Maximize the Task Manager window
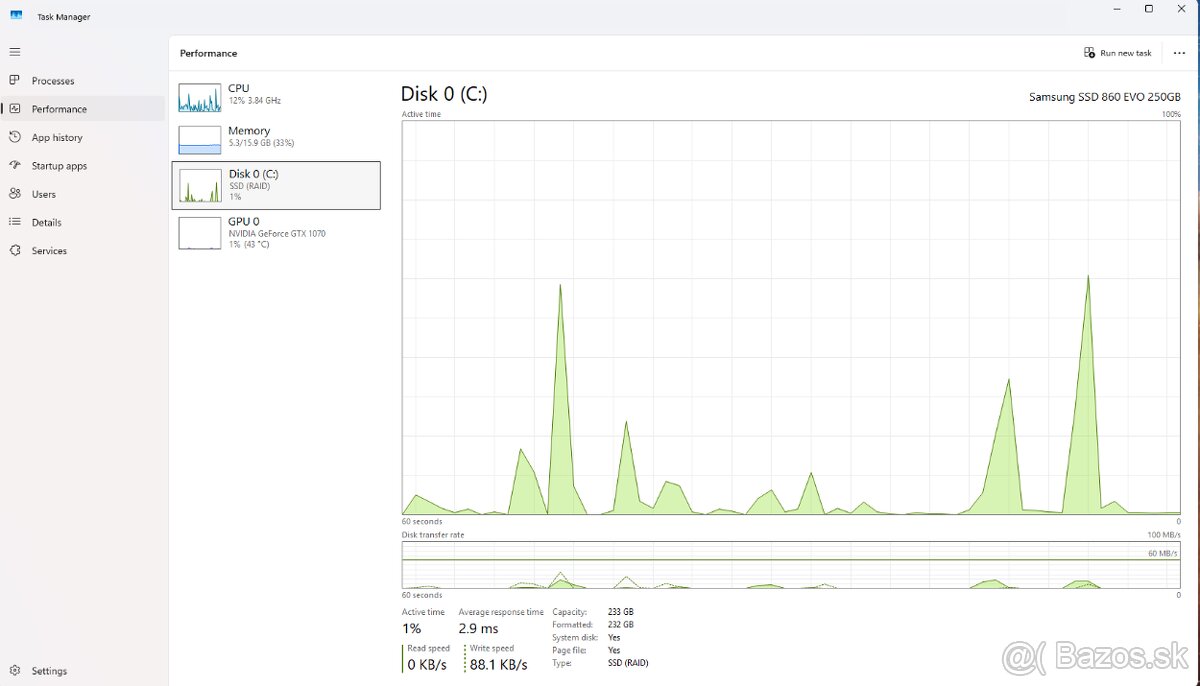This screenshot has height=686, width=1200. [1149, 9]
